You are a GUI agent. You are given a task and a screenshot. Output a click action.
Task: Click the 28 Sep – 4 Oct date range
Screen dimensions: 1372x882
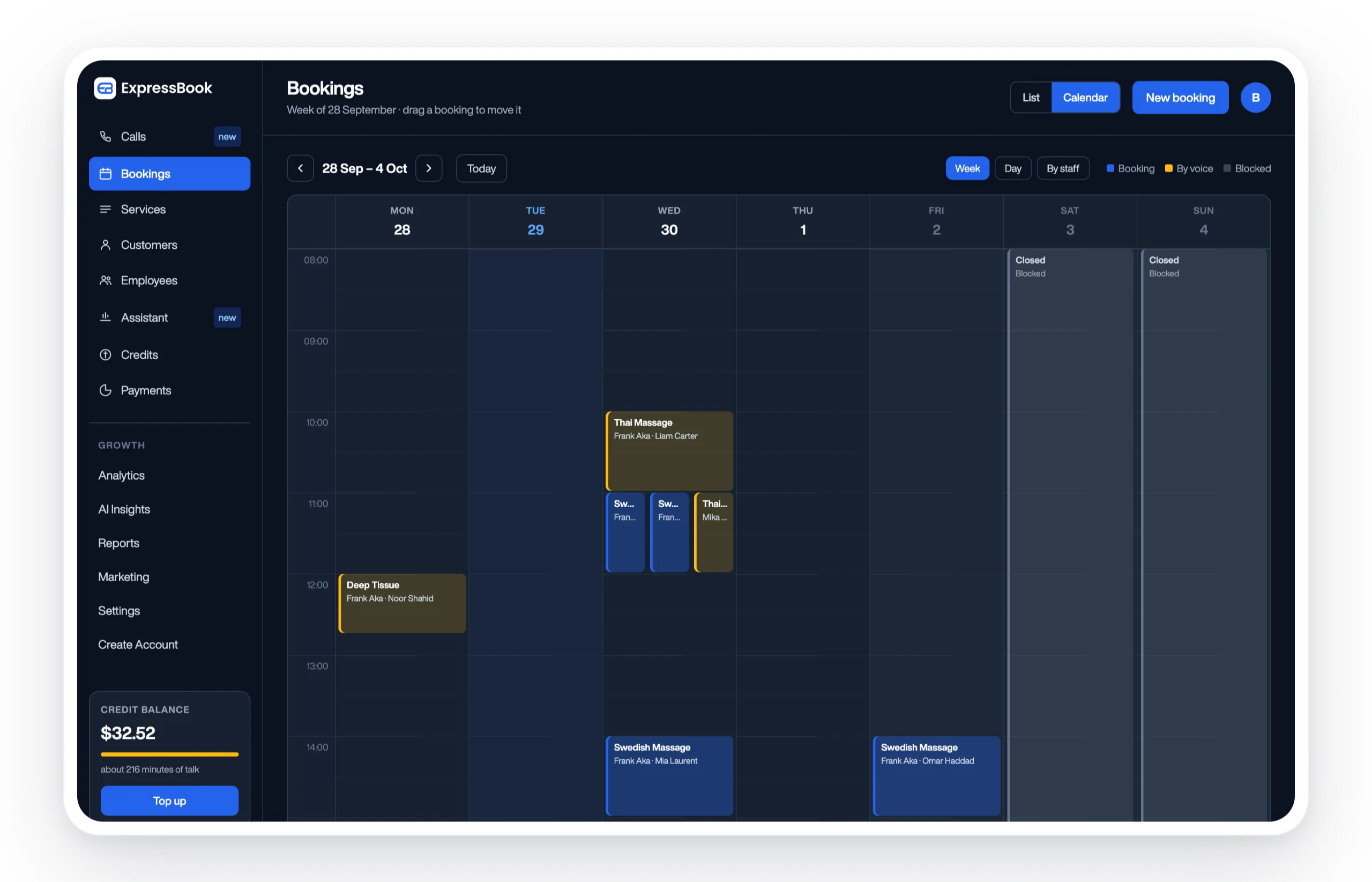[364, 168]
